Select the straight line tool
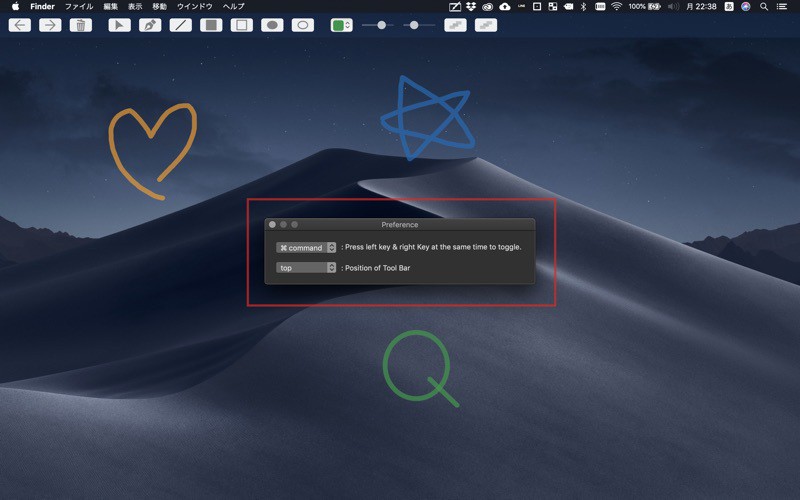The image size is (800, 500). pos(181,25)
